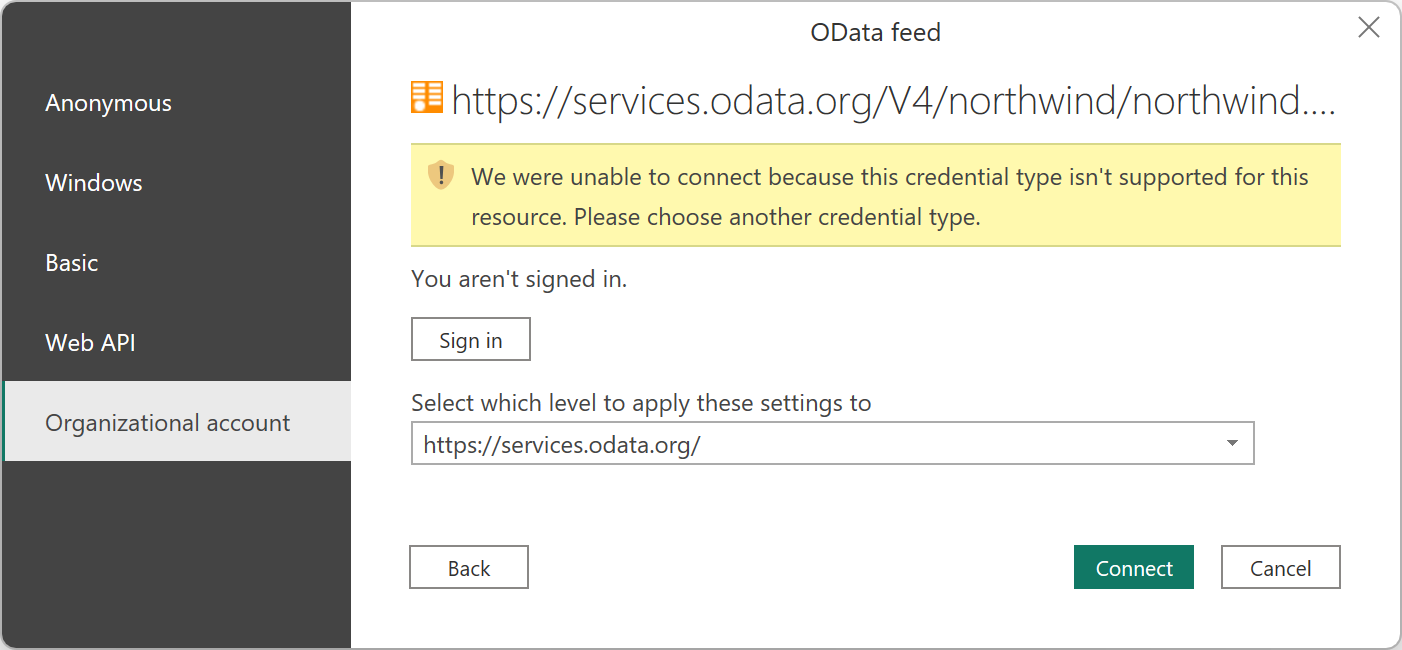Click the Sign in button
Screen dimensions: 1402x650
click(470, 338)
